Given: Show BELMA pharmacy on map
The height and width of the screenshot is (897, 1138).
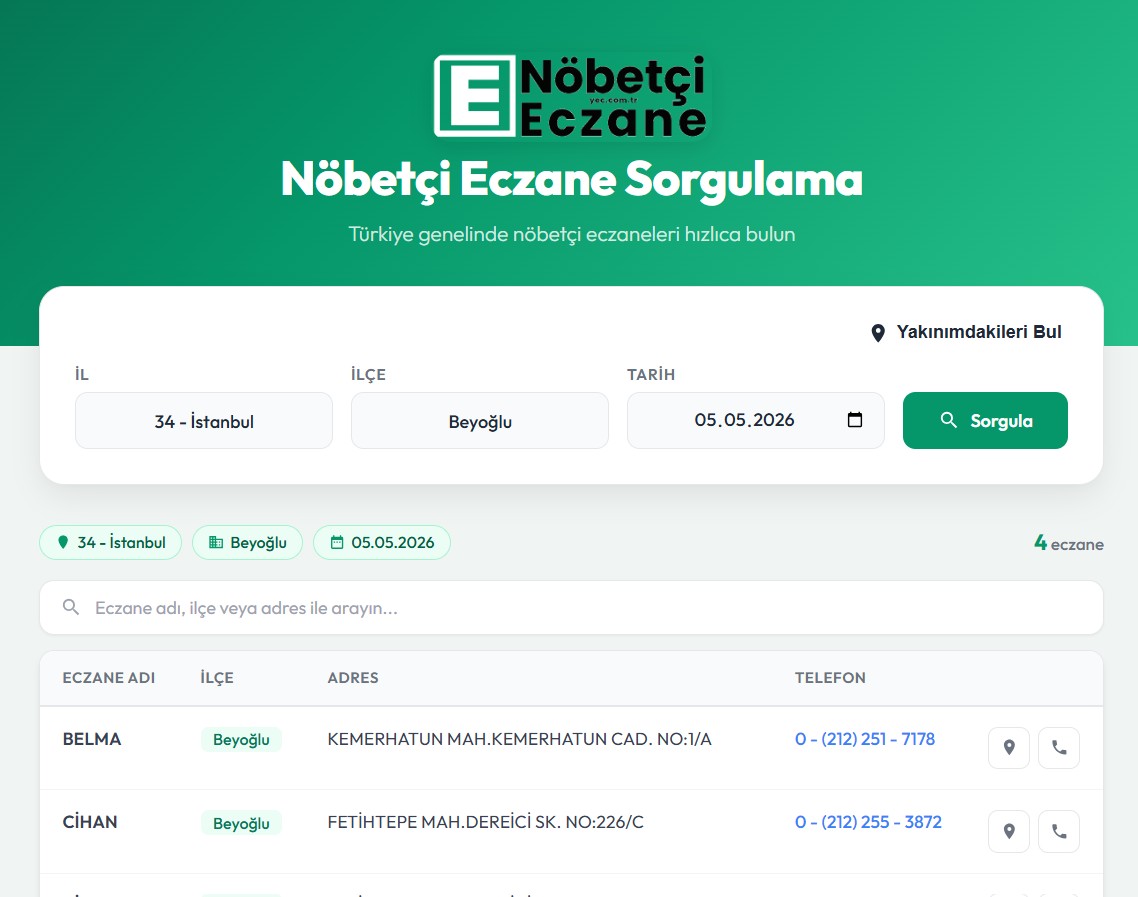Looking at the screenshot, I should tap(1009, 748).
